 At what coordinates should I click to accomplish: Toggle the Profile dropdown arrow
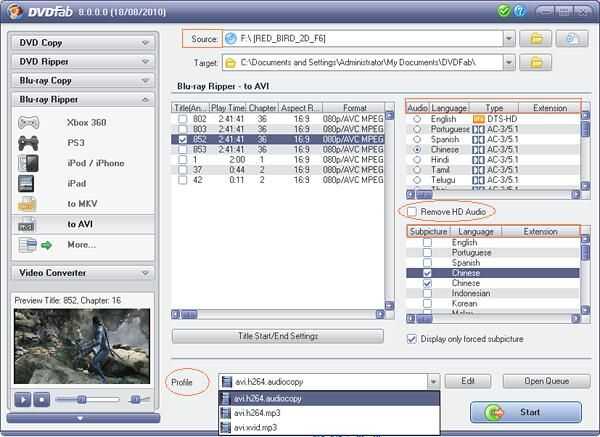(x=433, y=382)
